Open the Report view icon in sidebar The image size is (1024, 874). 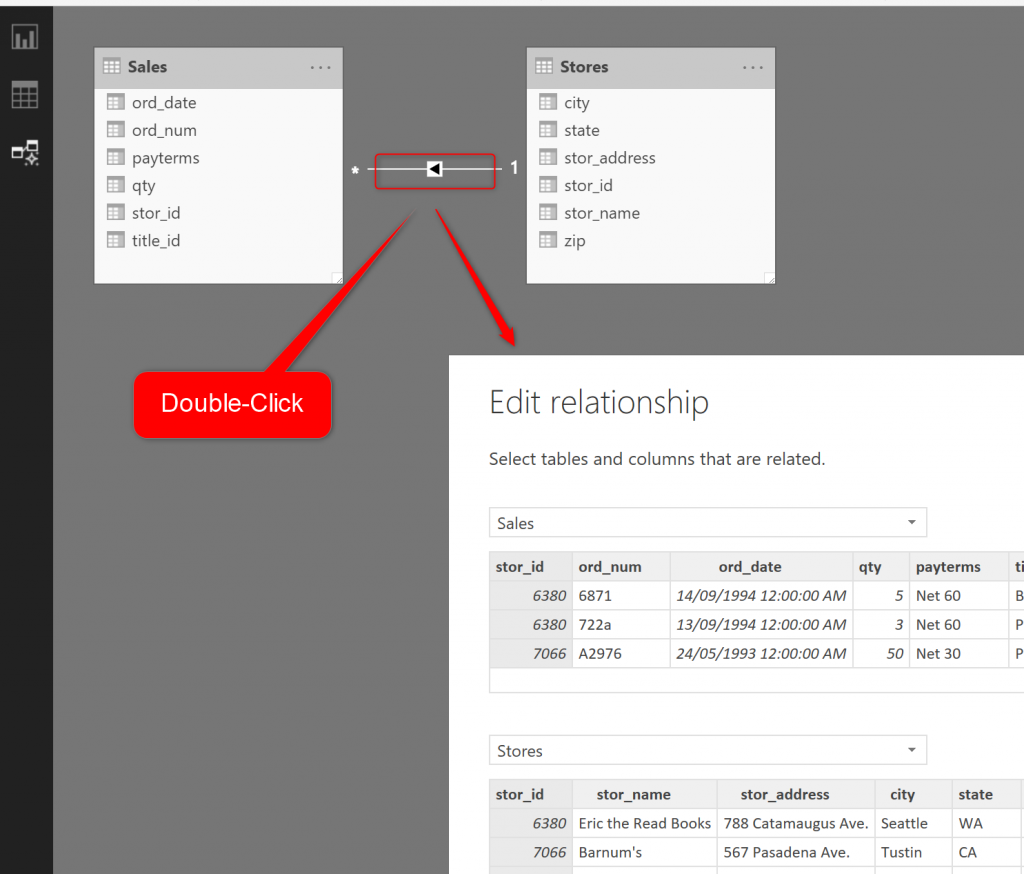pyautogui.click(x=25, y=38)
